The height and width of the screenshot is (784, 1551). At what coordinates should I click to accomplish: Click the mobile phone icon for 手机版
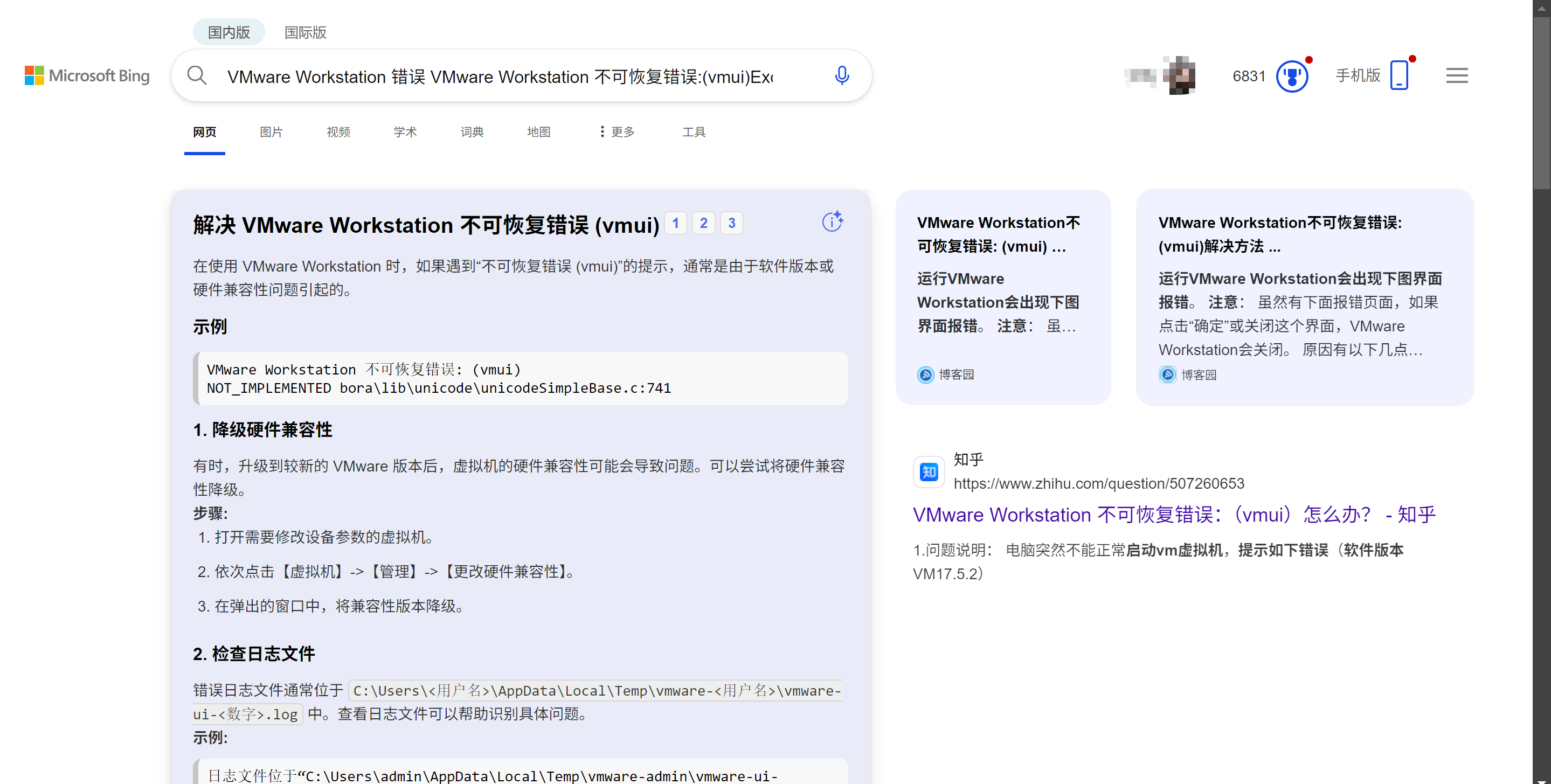click(1398, 76)
